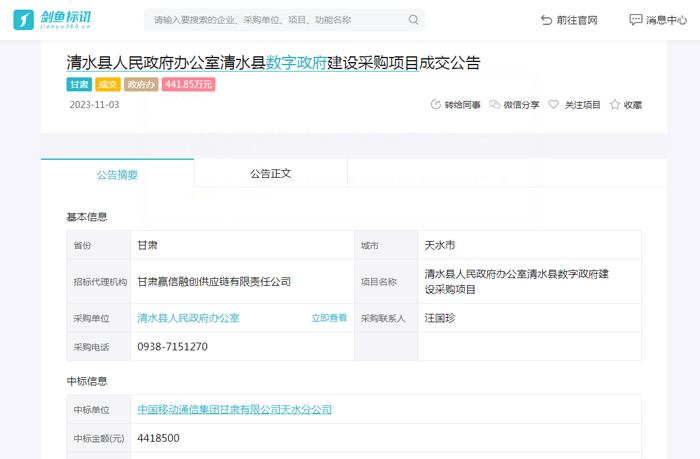Click the 政府办 category tag
The image size is (700, 459).
[141, 84]
